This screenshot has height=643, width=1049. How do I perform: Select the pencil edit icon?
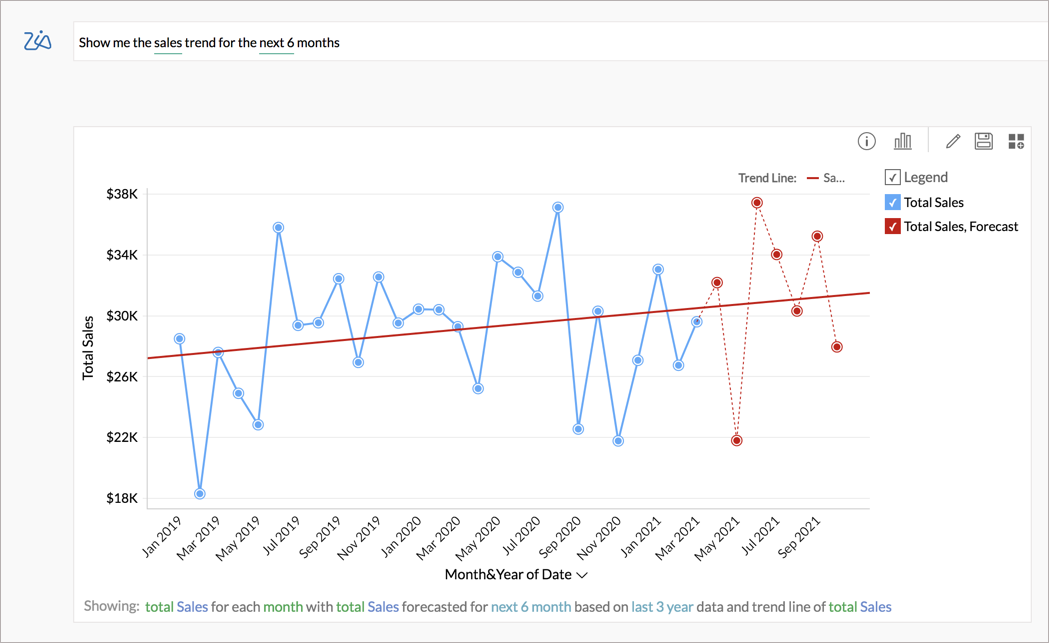tap(953, 141)
